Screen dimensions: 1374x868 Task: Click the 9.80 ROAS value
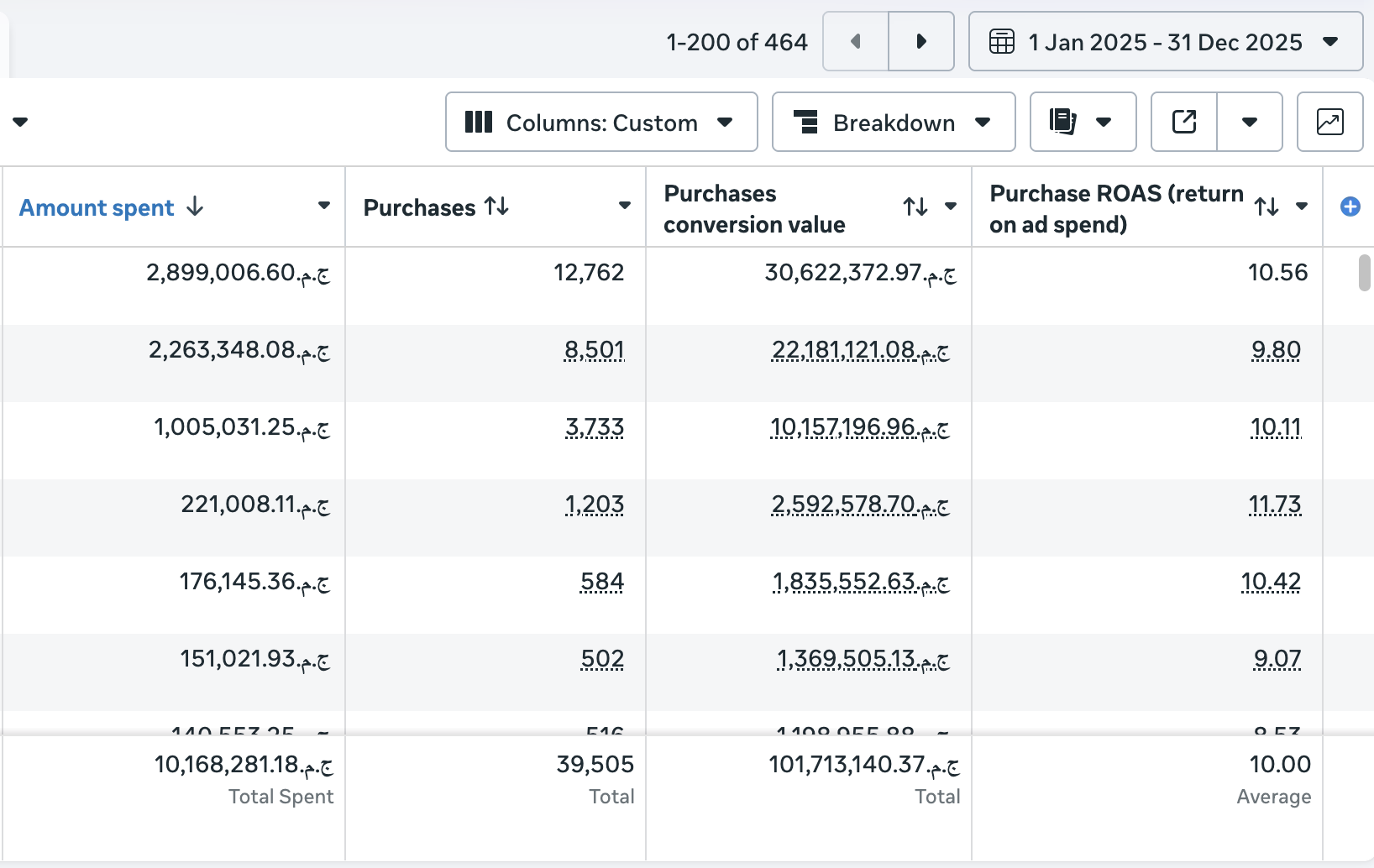1276,349
